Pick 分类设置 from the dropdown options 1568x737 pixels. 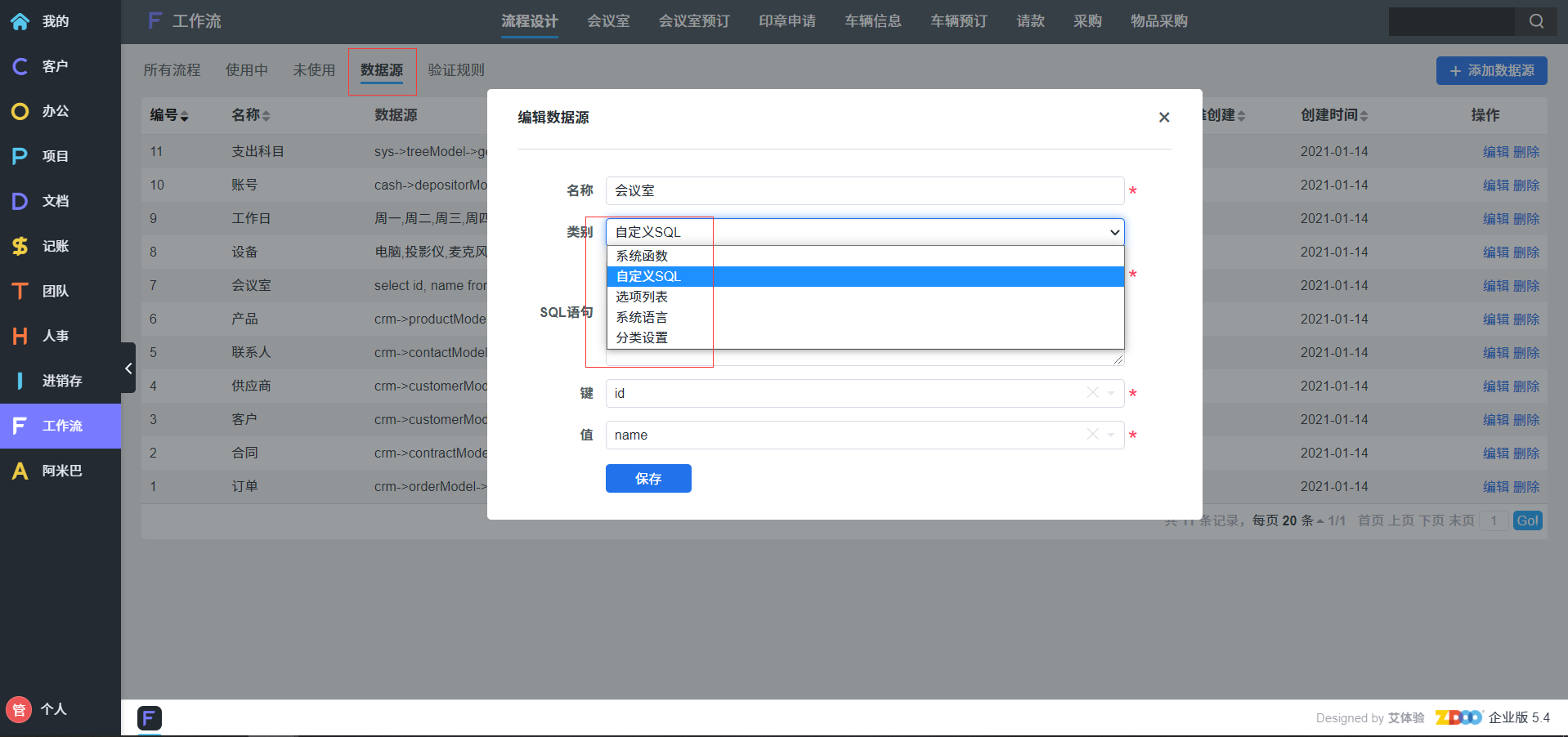point(643,337)
